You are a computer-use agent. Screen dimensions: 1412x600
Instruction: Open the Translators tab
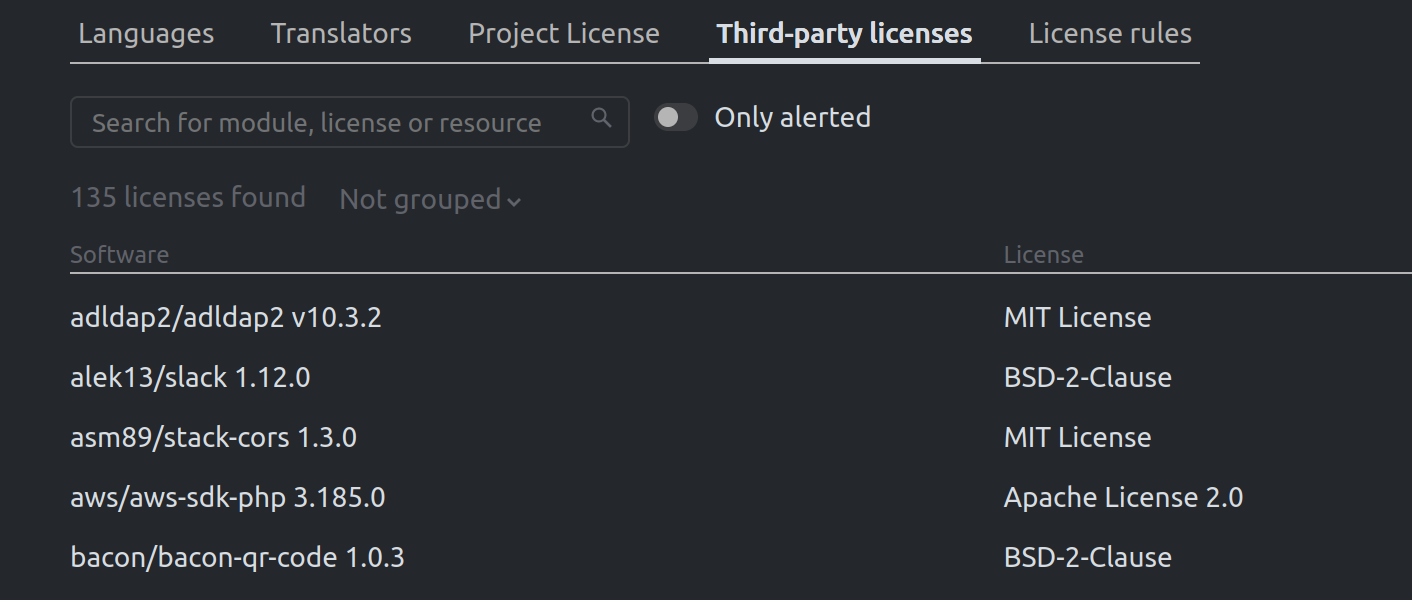coord(341,34)
